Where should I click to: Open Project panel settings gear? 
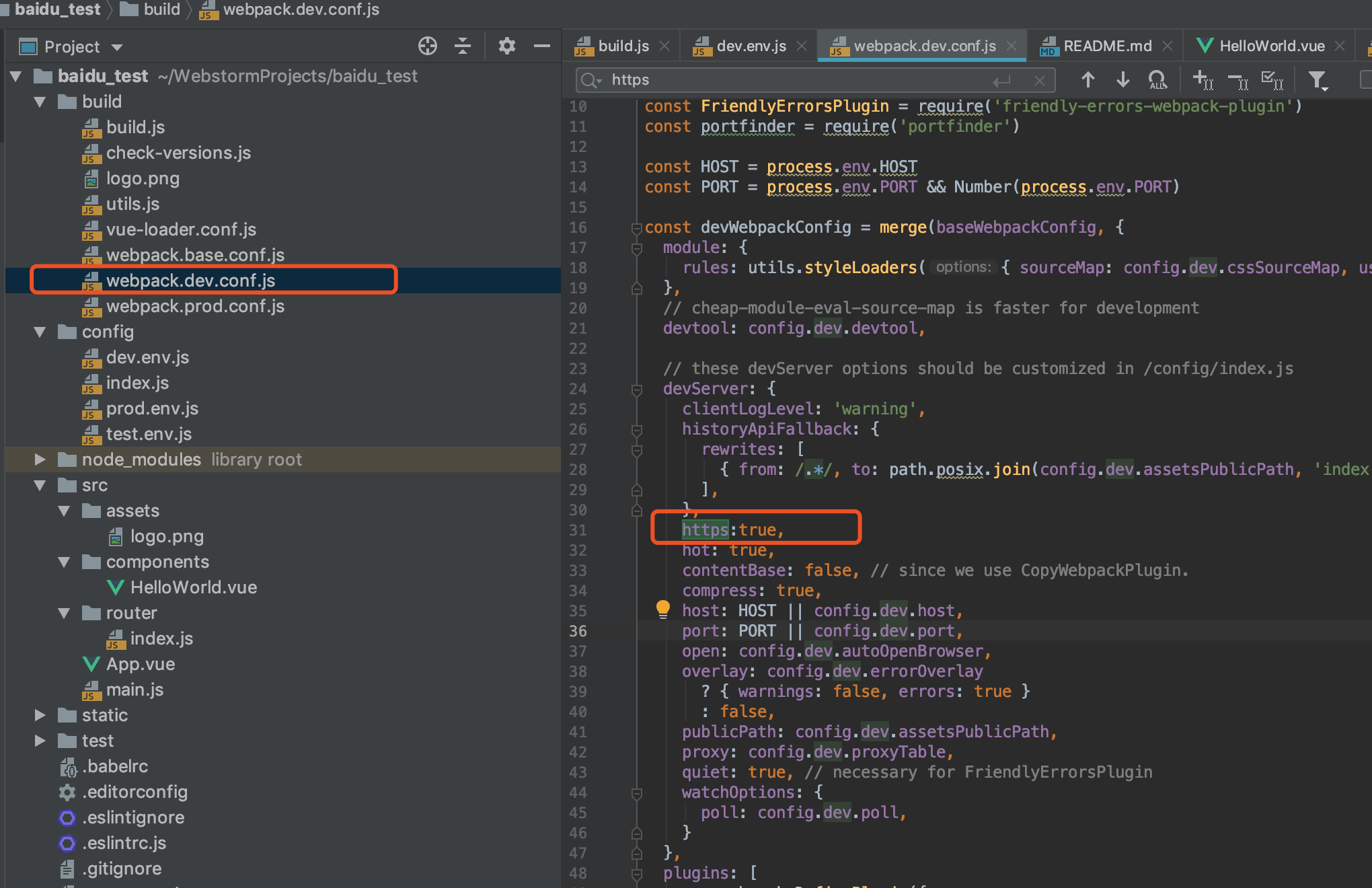(506, 46)
